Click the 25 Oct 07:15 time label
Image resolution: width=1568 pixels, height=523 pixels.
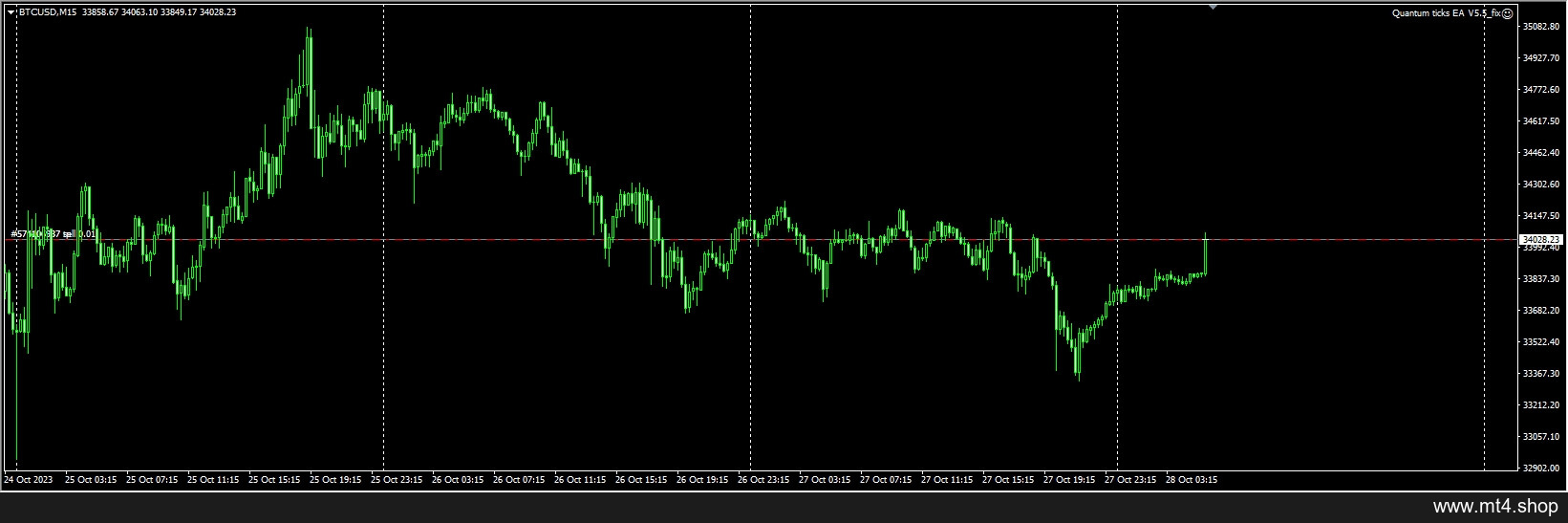click(152, 479)
